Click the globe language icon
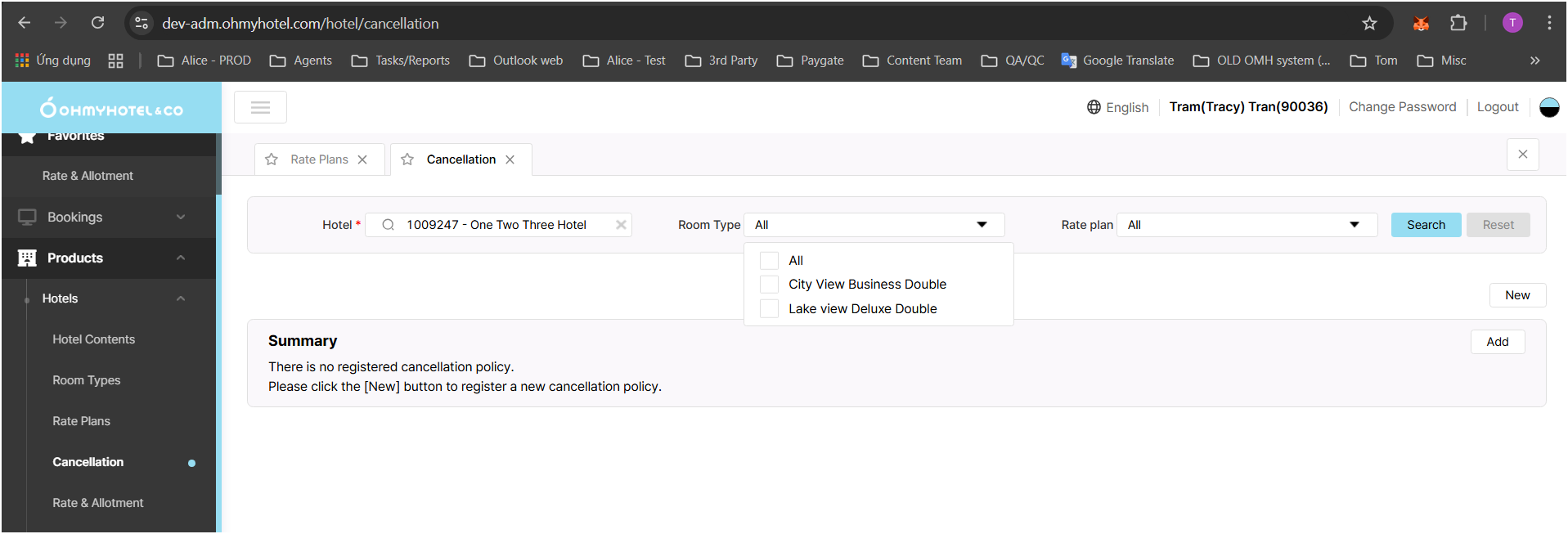Viewport: 1568px width, 534px height. pos(1094,107)
